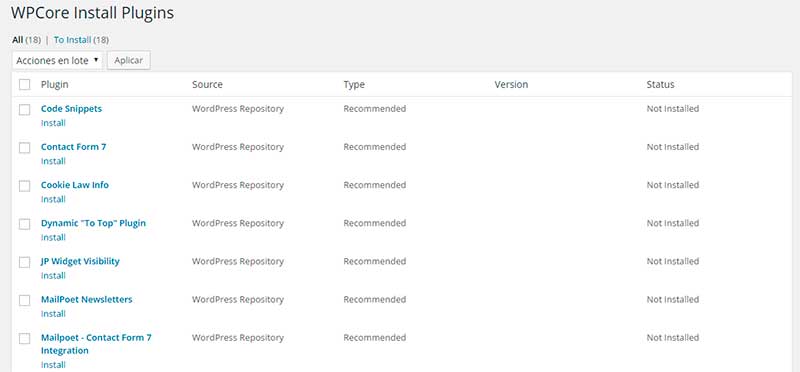Open the Code Snippets plugin link

click(71, 109)
